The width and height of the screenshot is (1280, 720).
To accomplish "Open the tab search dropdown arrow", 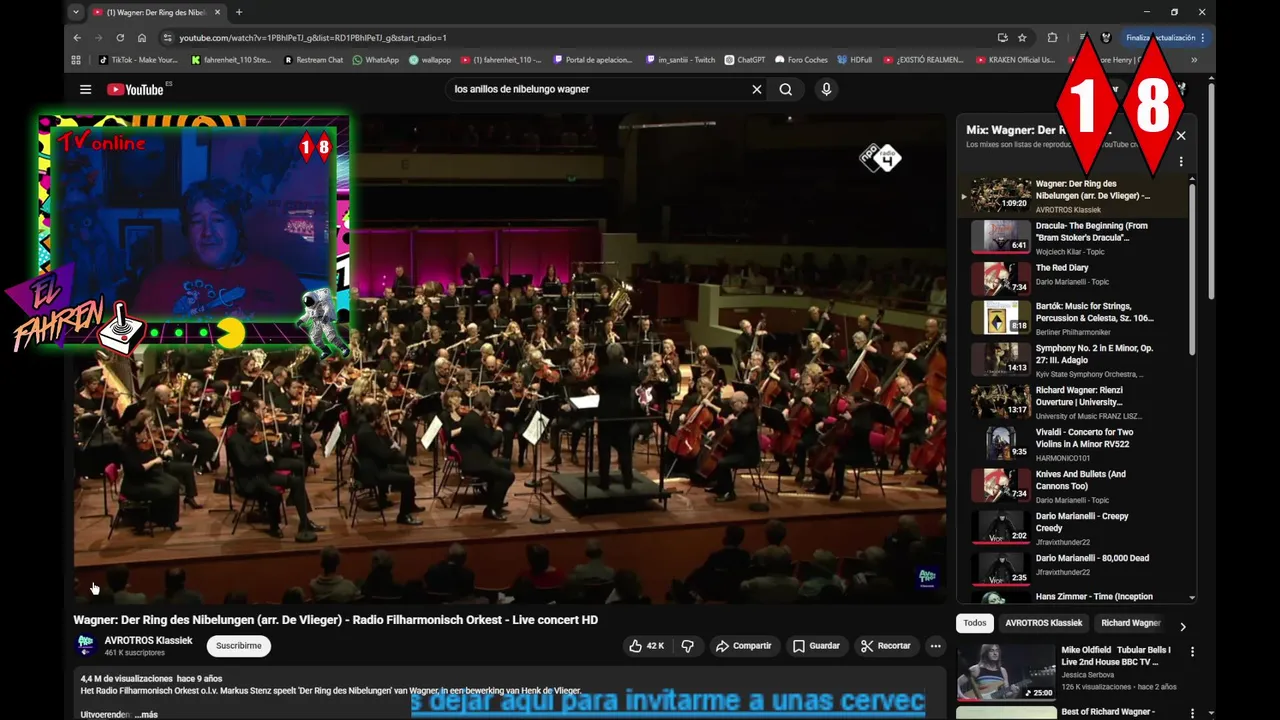I will tap(75, 12).
